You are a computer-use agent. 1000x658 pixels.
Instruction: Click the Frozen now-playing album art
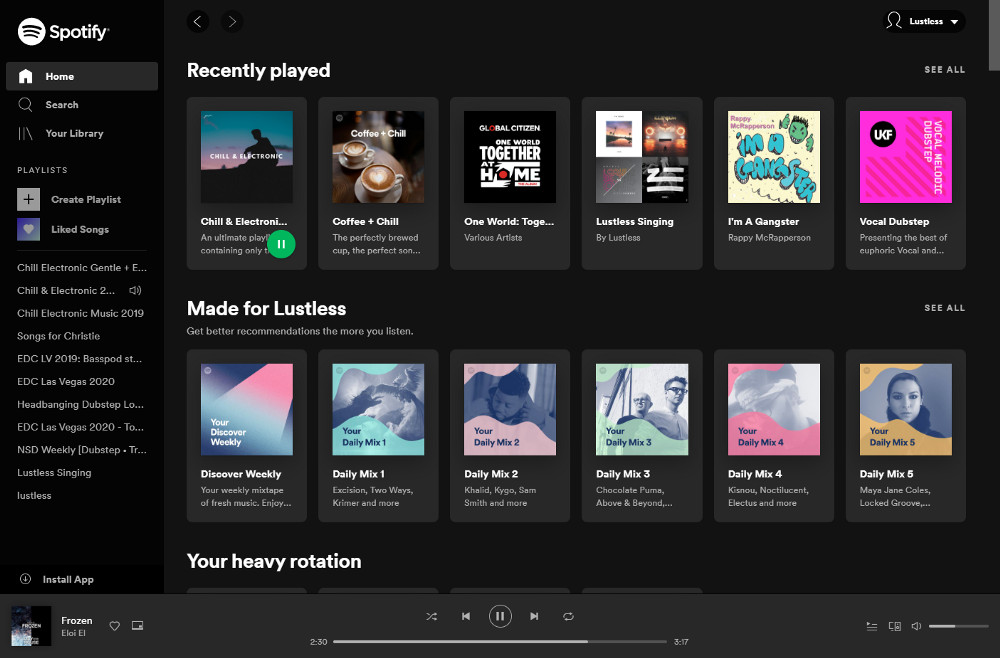click(31, 626)
